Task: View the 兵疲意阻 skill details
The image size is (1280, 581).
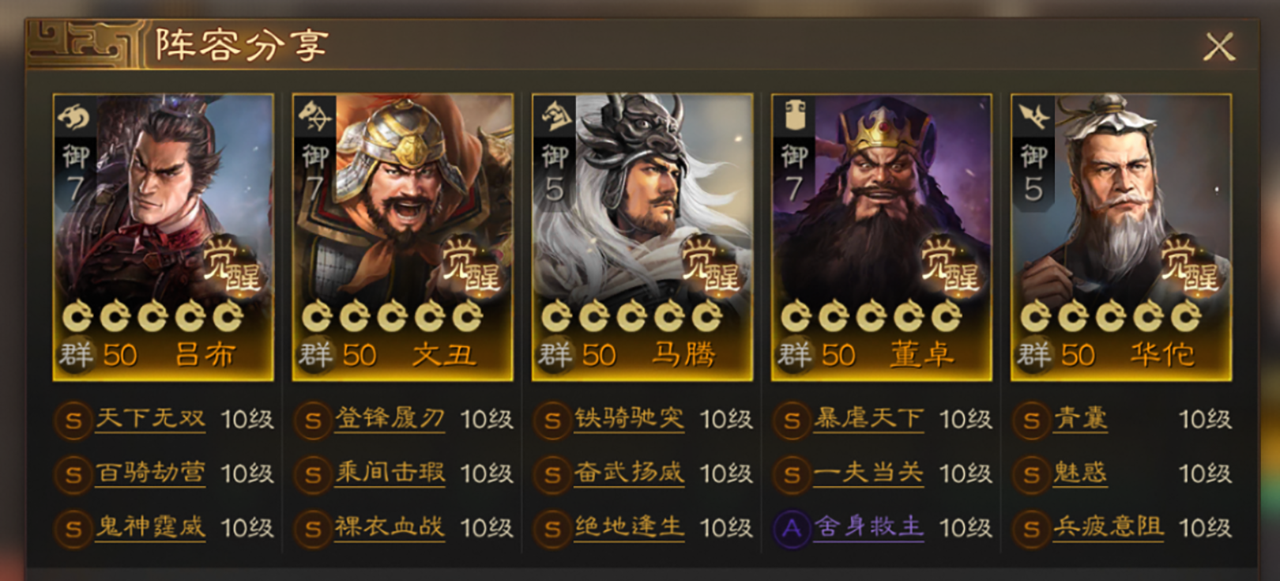Action: point(1108,528)
